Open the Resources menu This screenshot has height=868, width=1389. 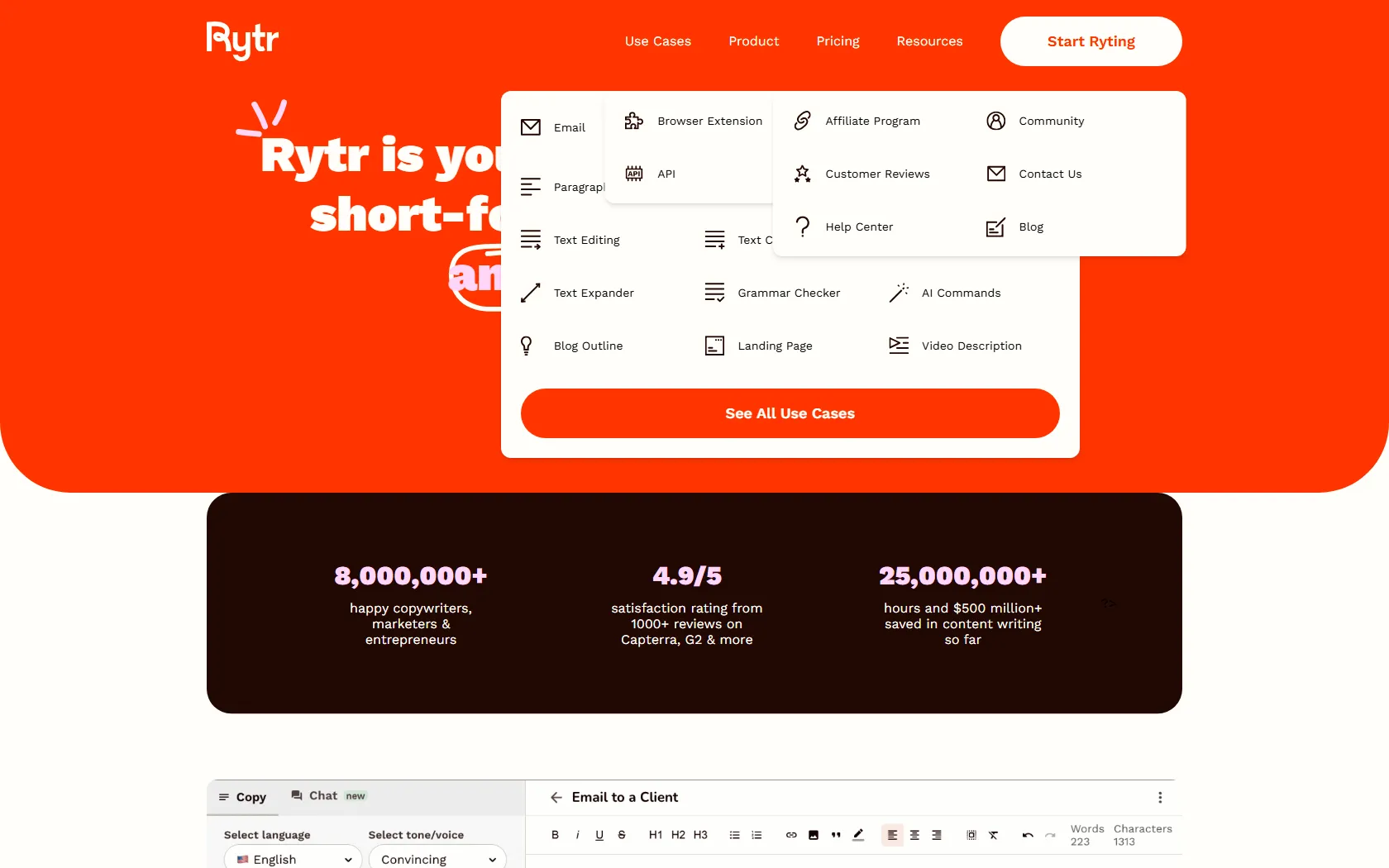click(929, 41)
